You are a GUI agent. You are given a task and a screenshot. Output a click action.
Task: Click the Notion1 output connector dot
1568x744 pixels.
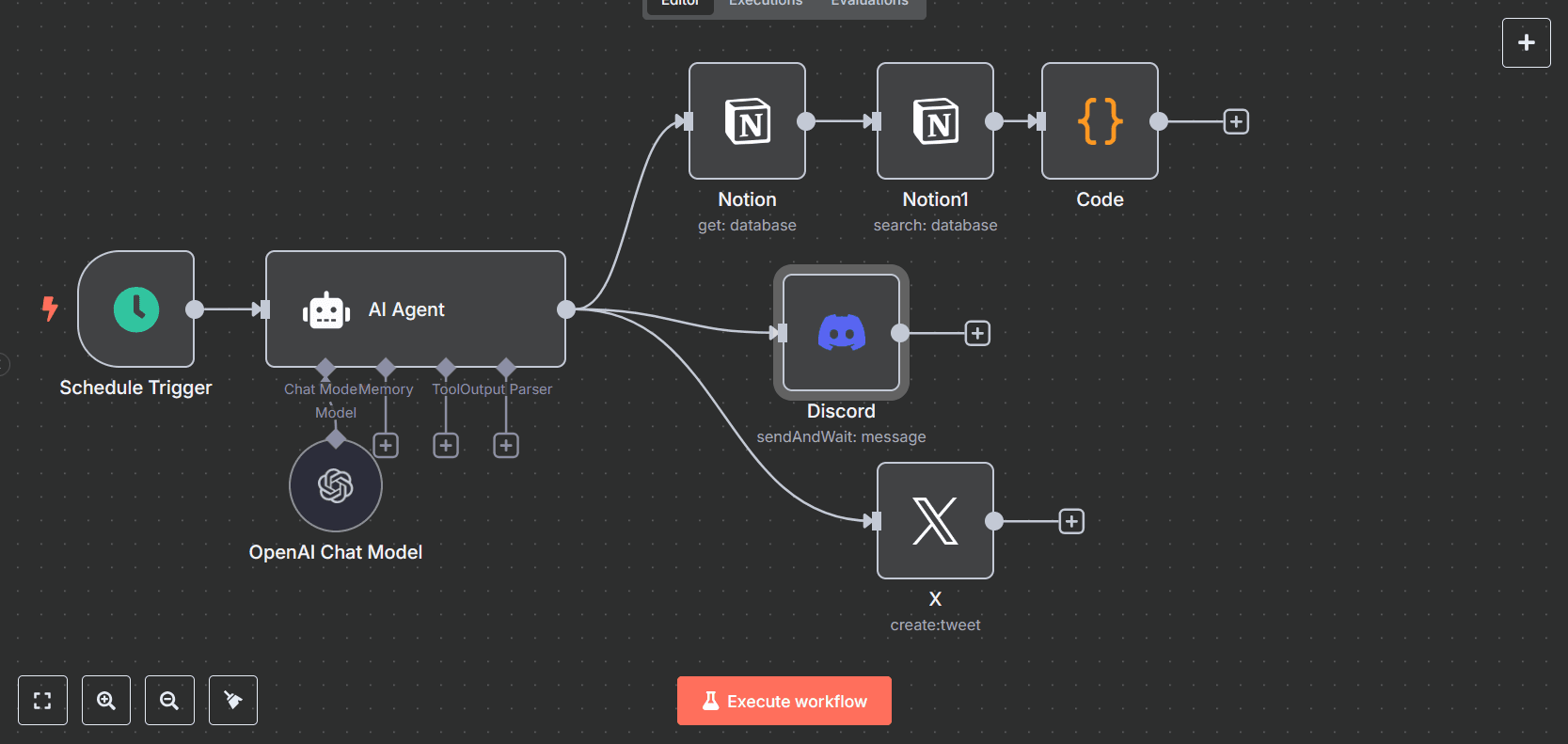point(994,120)
